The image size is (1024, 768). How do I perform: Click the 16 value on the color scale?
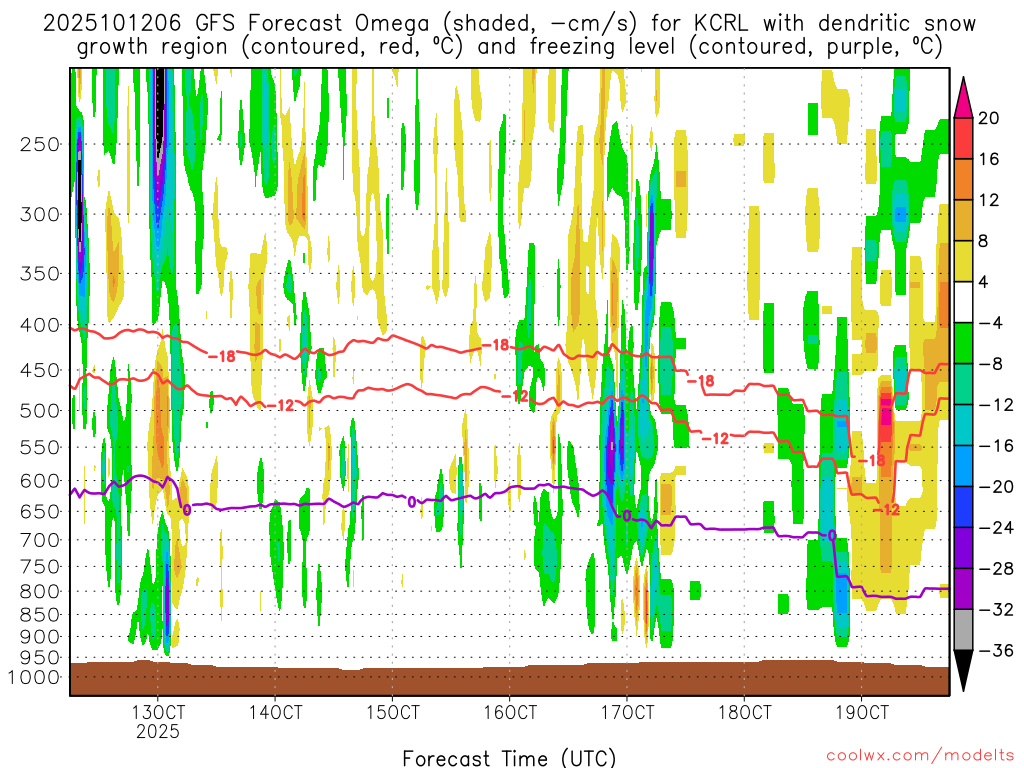[x=989, y=159]
